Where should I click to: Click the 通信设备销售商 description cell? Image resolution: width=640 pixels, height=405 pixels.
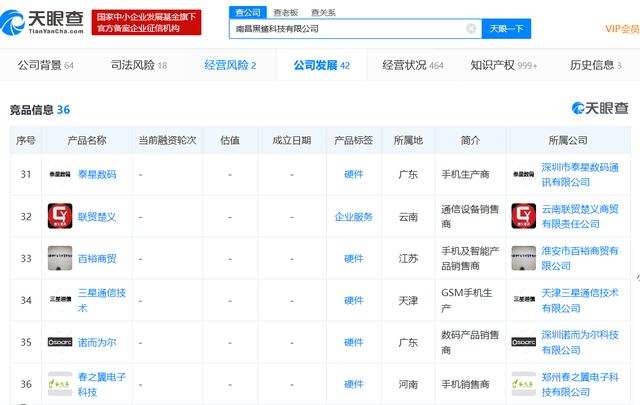pos(470,216)
